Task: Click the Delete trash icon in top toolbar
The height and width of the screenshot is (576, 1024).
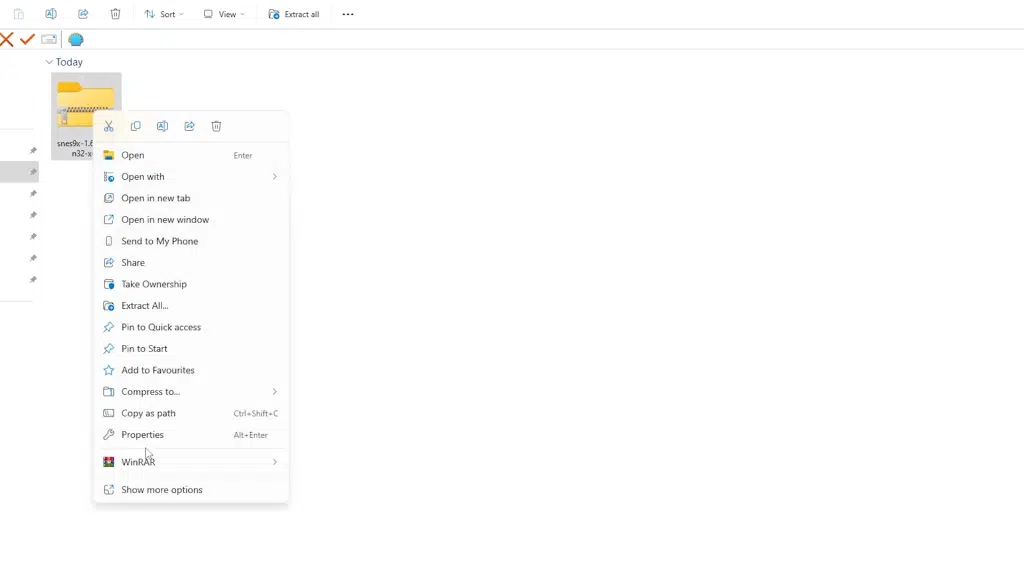Action: coord(115,14)
